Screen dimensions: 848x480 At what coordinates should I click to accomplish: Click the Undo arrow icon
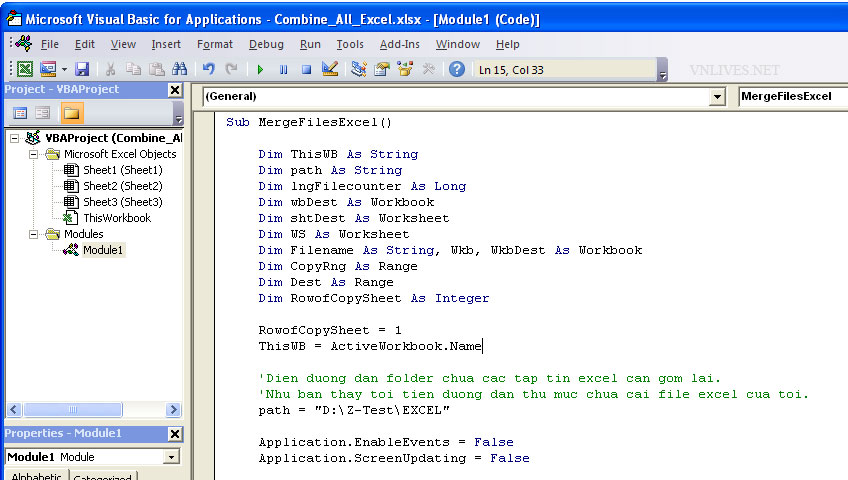209,69
